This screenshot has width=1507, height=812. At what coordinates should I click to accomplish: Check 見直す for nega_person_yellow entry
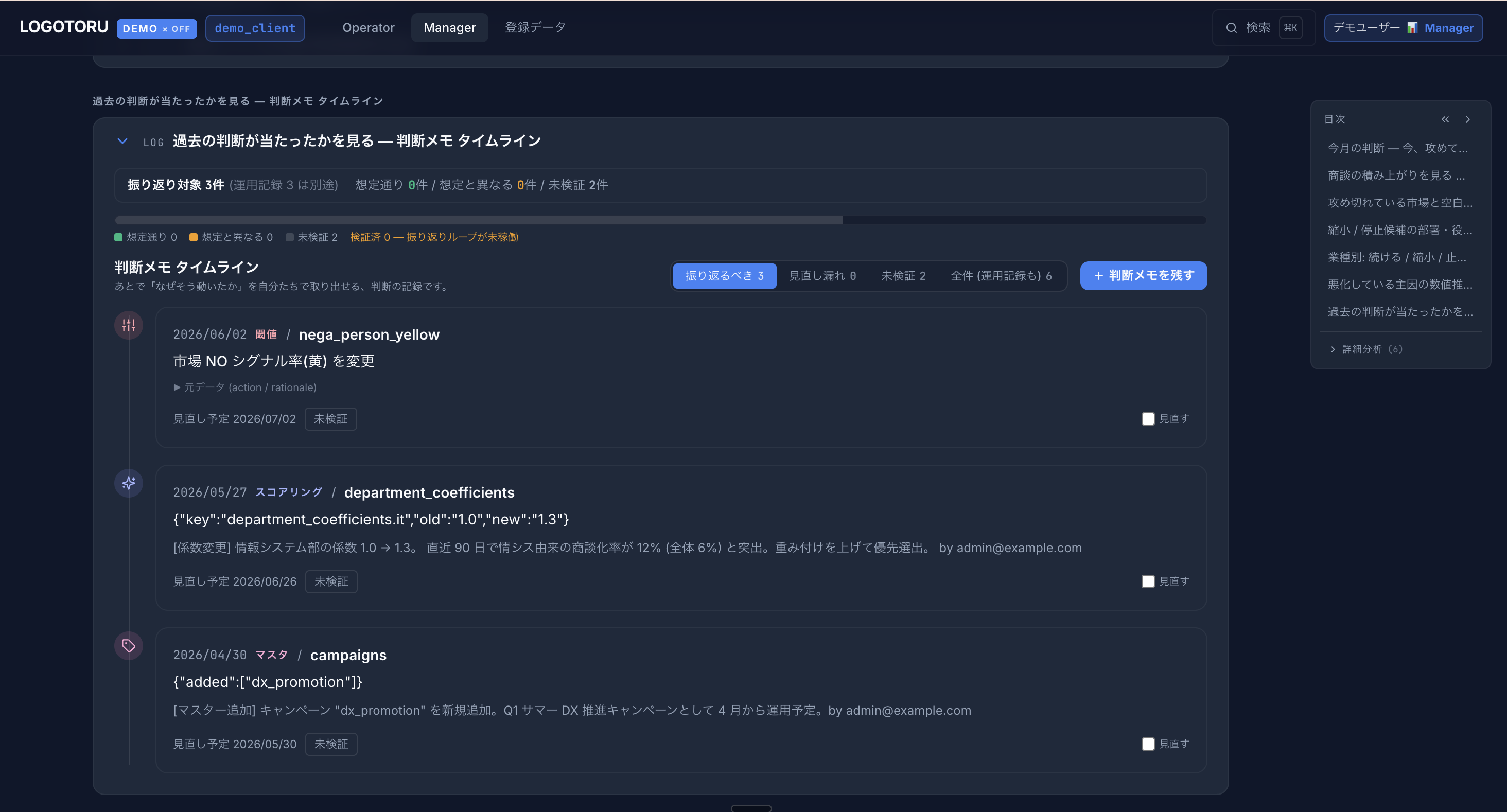click(x=1148, y=419)
